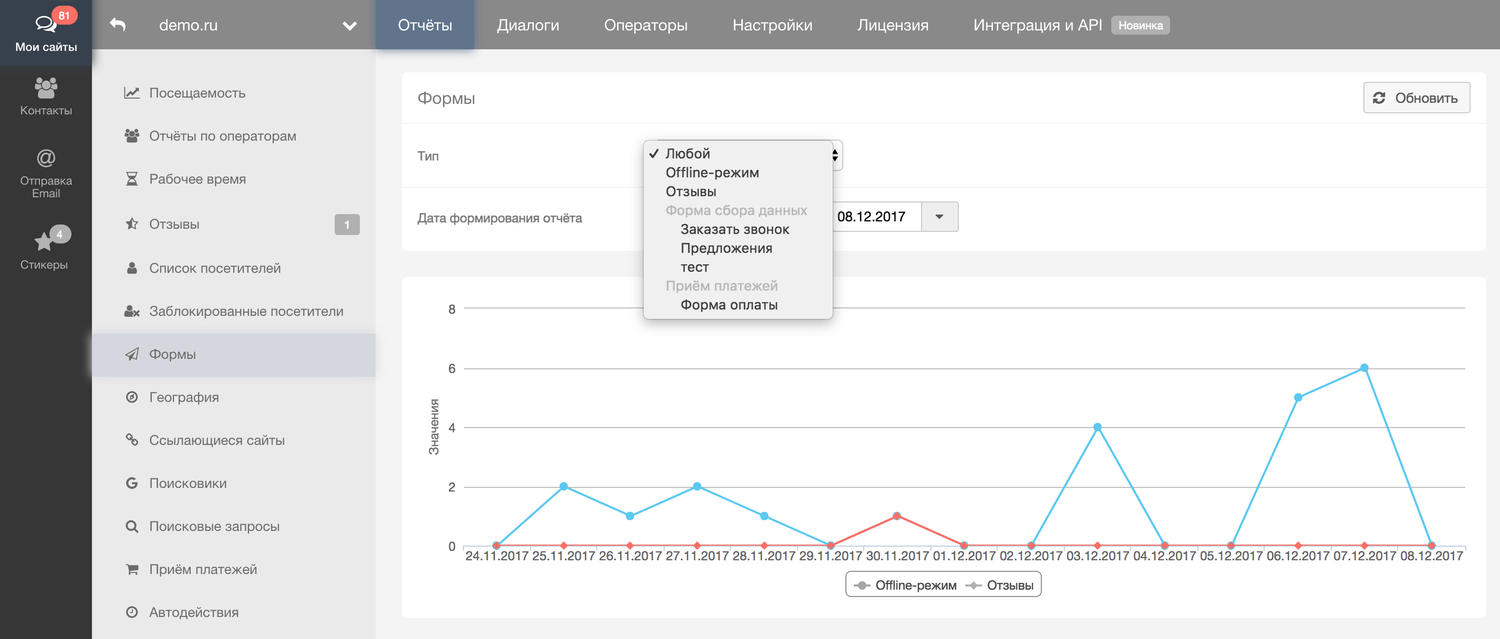Toggle the Отзывы legend series
The width and height of the screenshot is (1500, 639).
(1001, 585)
